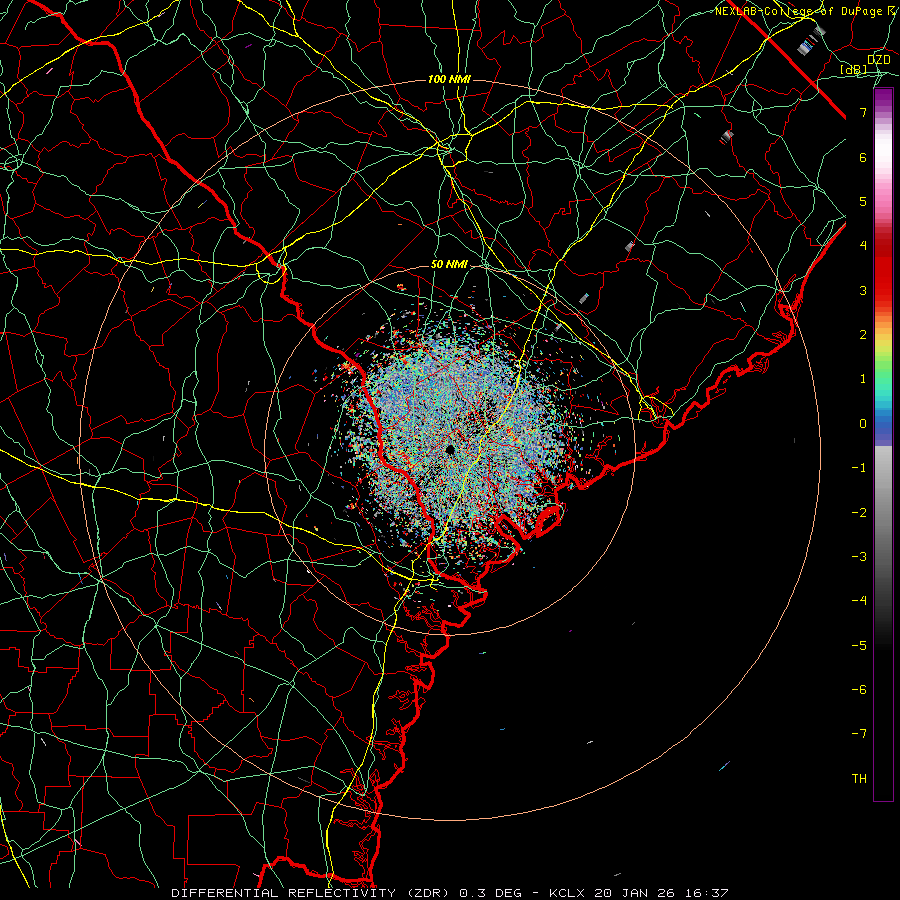Click the "16:37" timestamp in the caption

pyautogui.click(x=705, y=893)
